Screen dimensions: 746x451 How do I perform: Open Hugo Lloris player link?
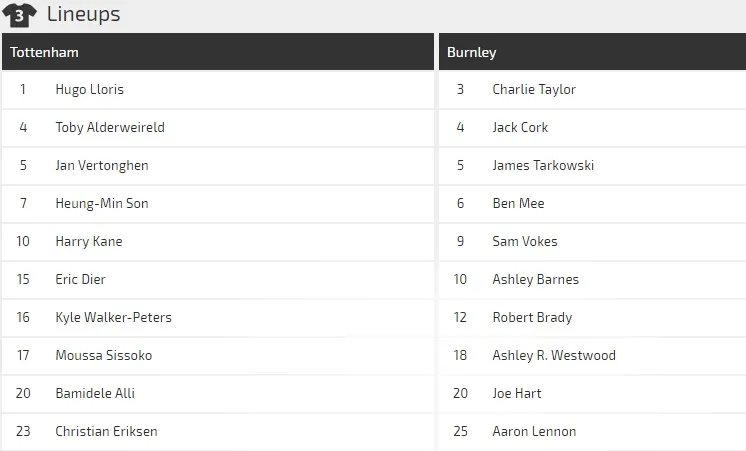coord(90,90)
